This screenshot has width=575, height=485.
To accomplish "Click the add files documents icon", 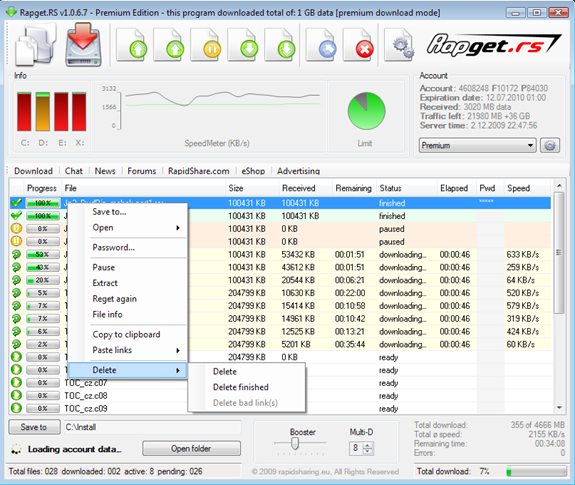I will coord(36,45).
